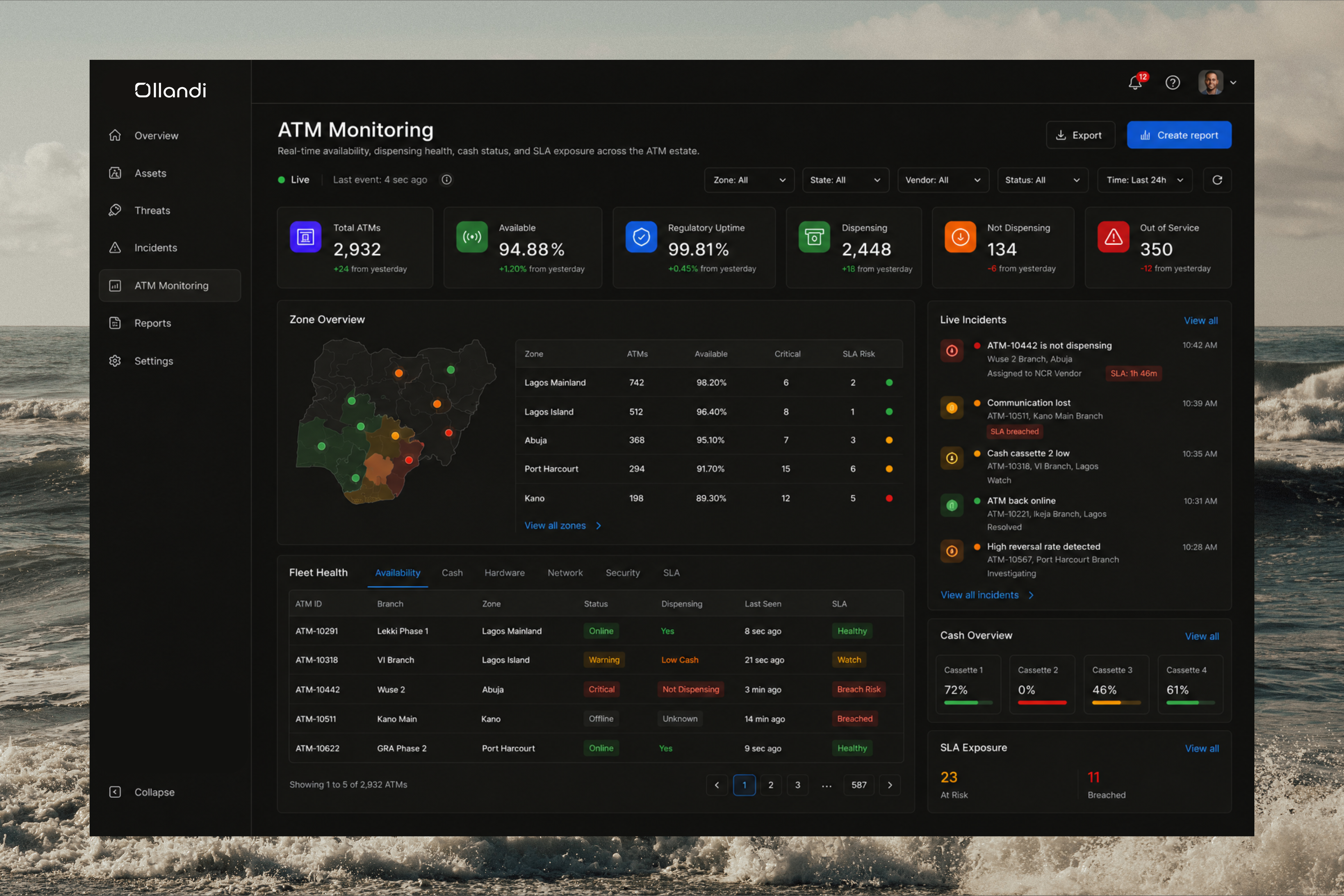
Task: Open View all incidents link
Action: [987, 595]
